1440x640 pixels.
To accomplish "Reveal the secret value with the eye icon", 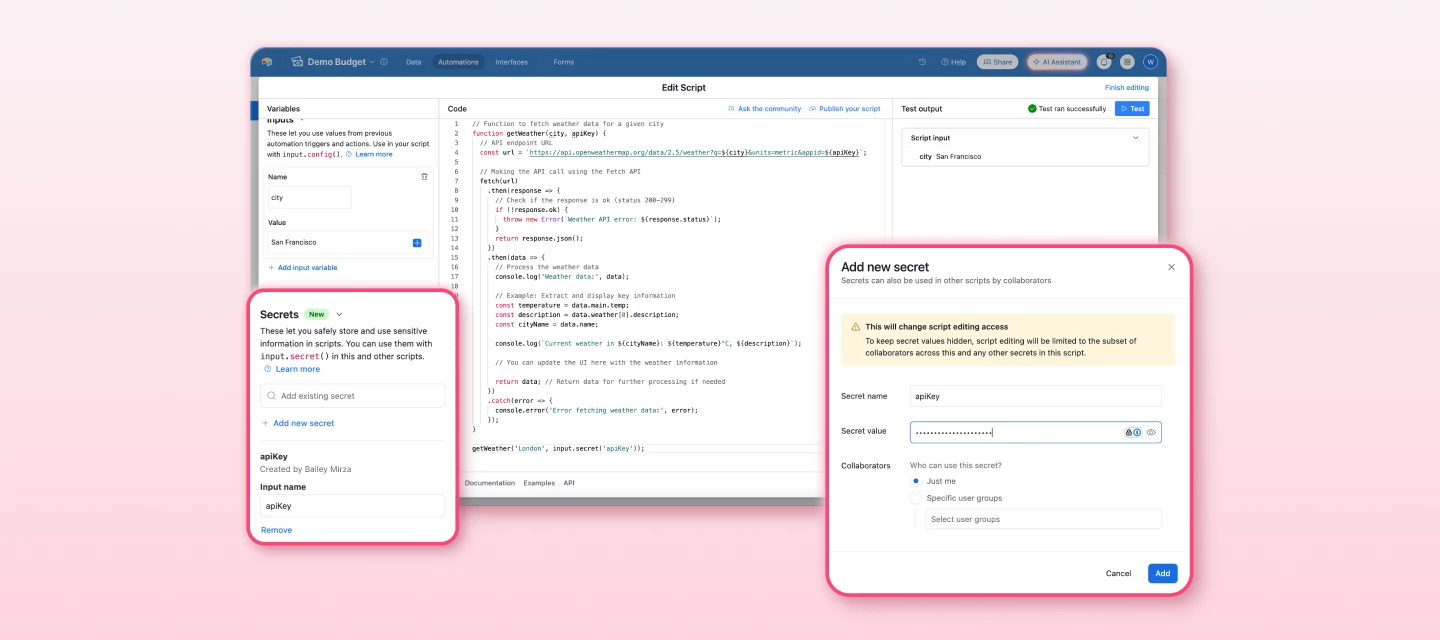I will [1152, 432].
